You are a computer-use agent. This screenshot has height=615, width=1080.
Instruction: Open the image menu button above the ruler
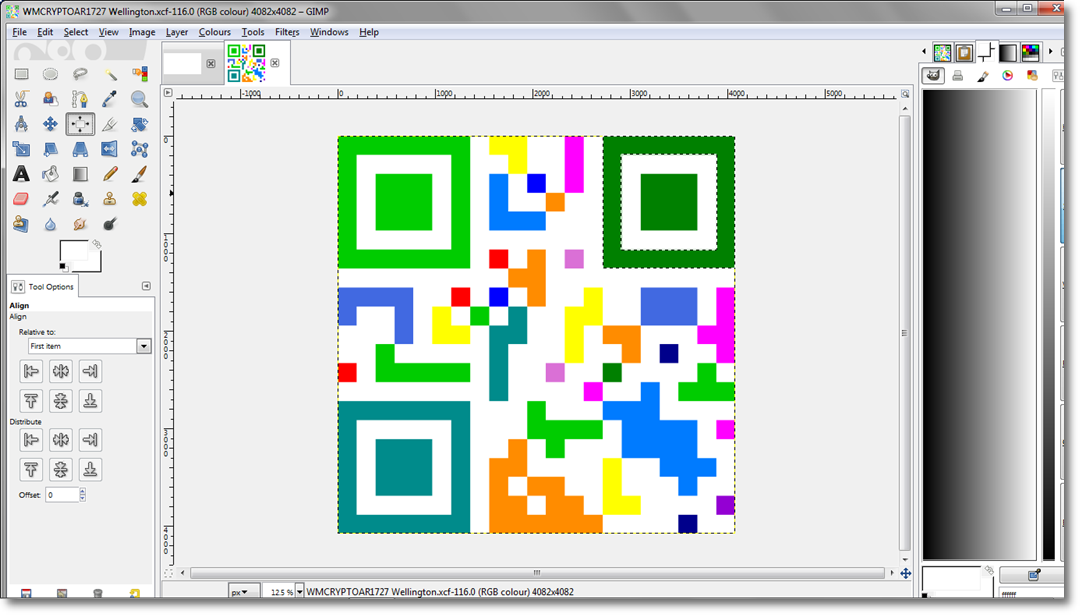point(168,92)
